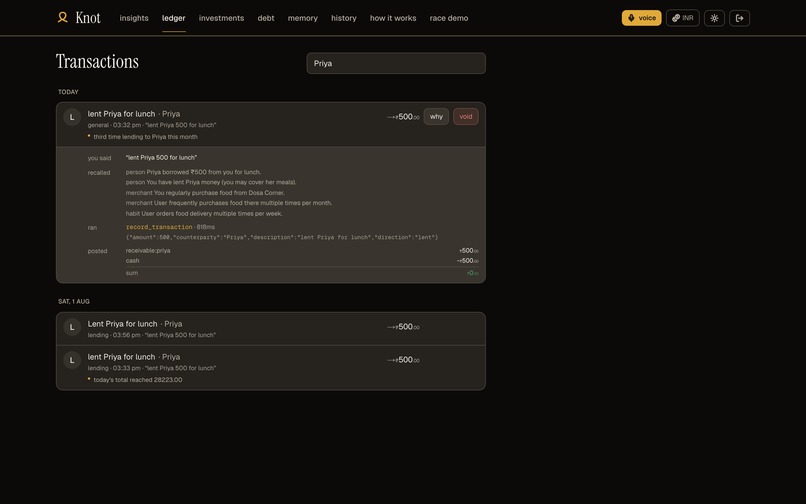Click the ₹500 amount on the 03:56 pm row
This screenshot has height=504, width=806.
404,327
